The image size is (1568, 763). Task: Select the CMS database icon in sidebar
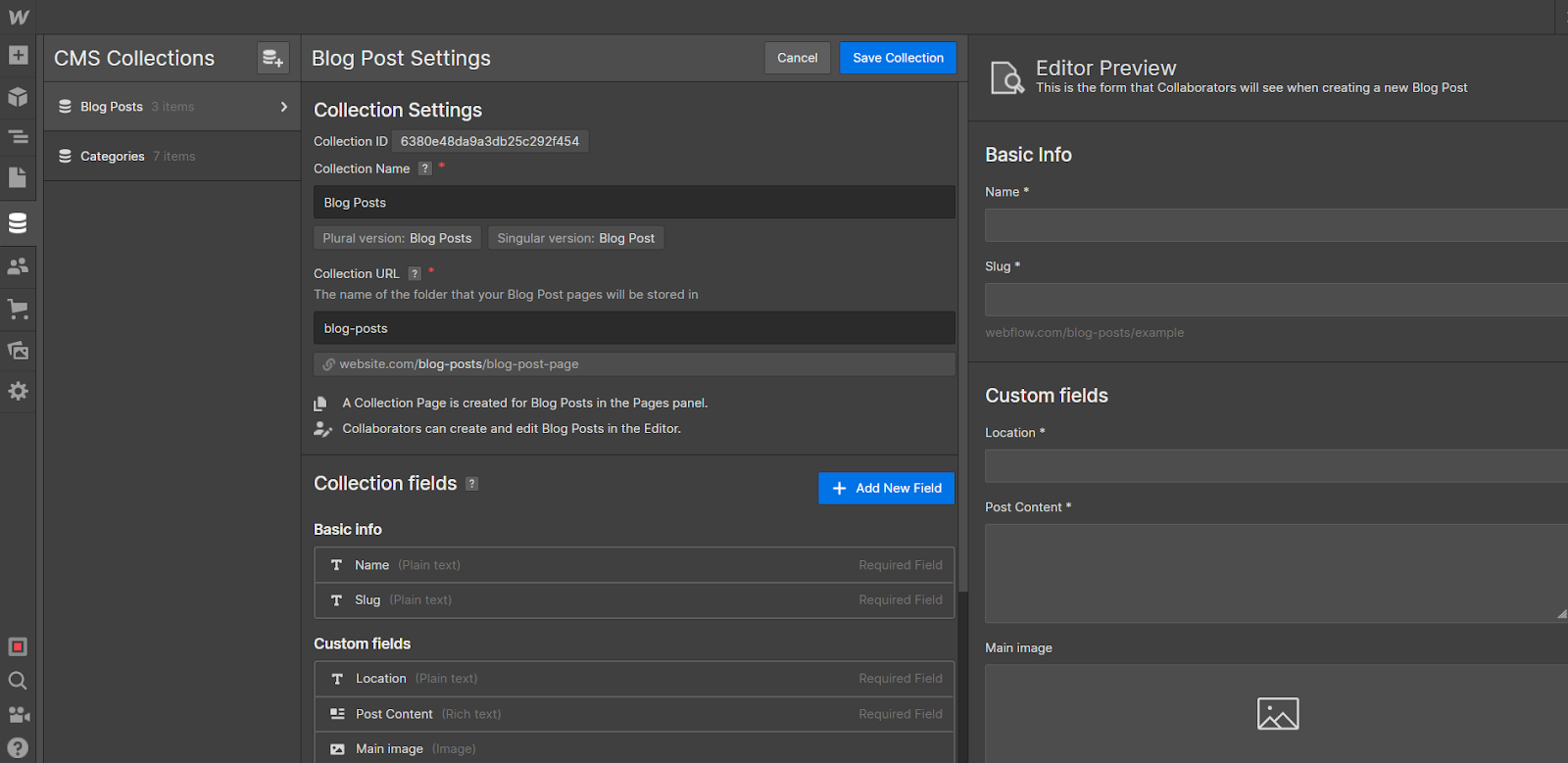(x=18, y=223)
